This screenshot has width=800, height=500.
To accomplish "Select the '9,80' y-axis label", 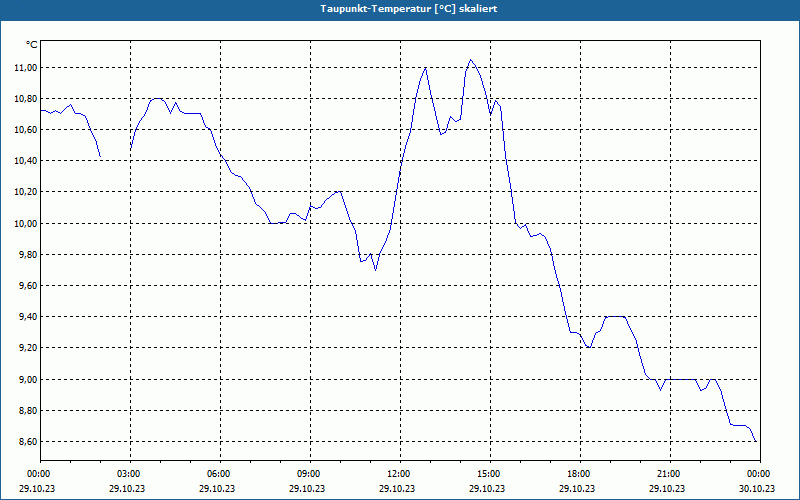I will coord(29,255).
